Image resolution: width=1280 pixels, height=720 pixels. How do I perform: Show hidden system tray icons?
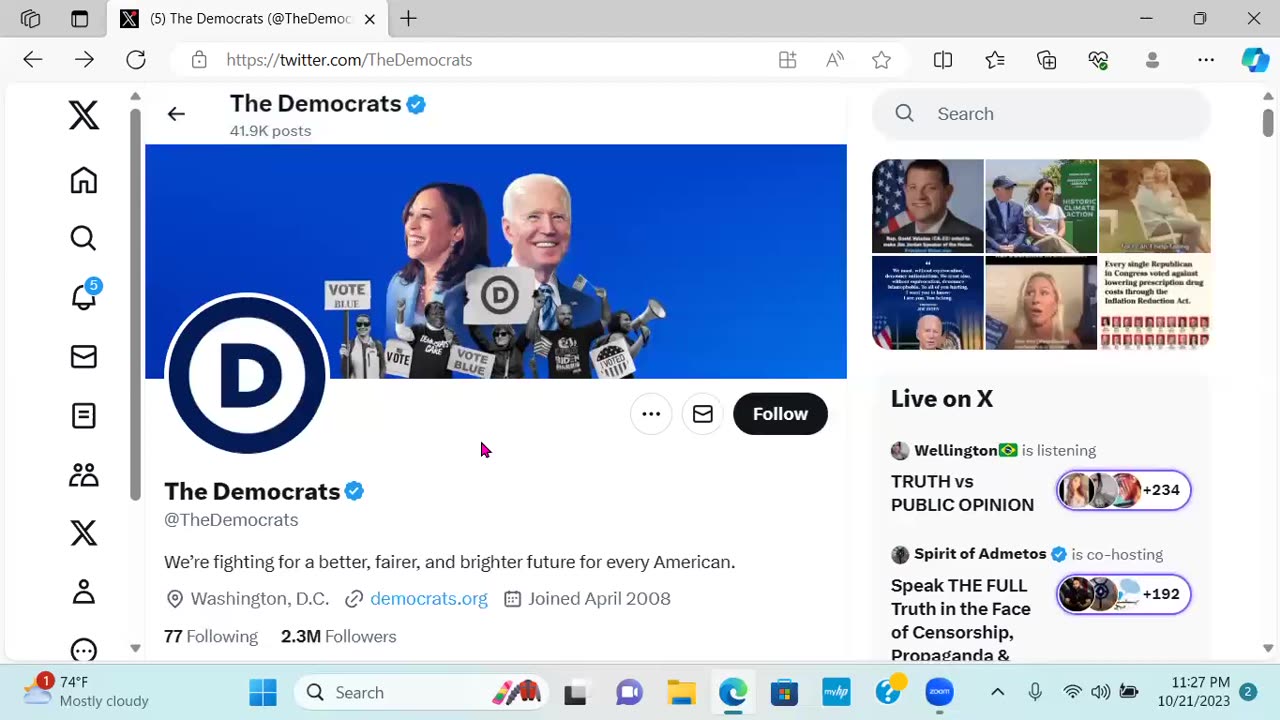coord(997,692)
